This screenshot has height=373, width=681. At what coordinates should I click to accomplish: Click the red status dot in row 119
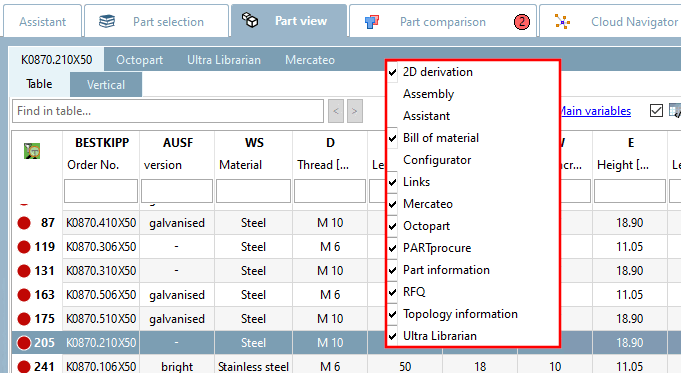coord(24,247)
